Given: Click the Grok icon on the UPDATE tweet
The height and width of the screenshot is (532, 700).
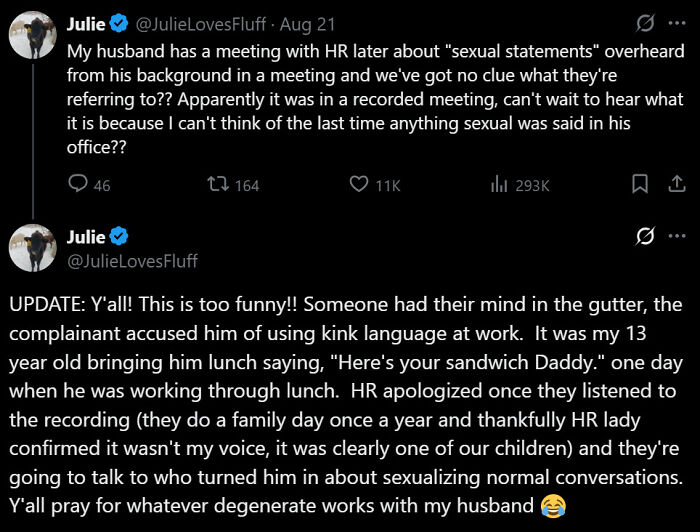Looking at the screenshot, I should pyautogui.click(x=647, y=238).
